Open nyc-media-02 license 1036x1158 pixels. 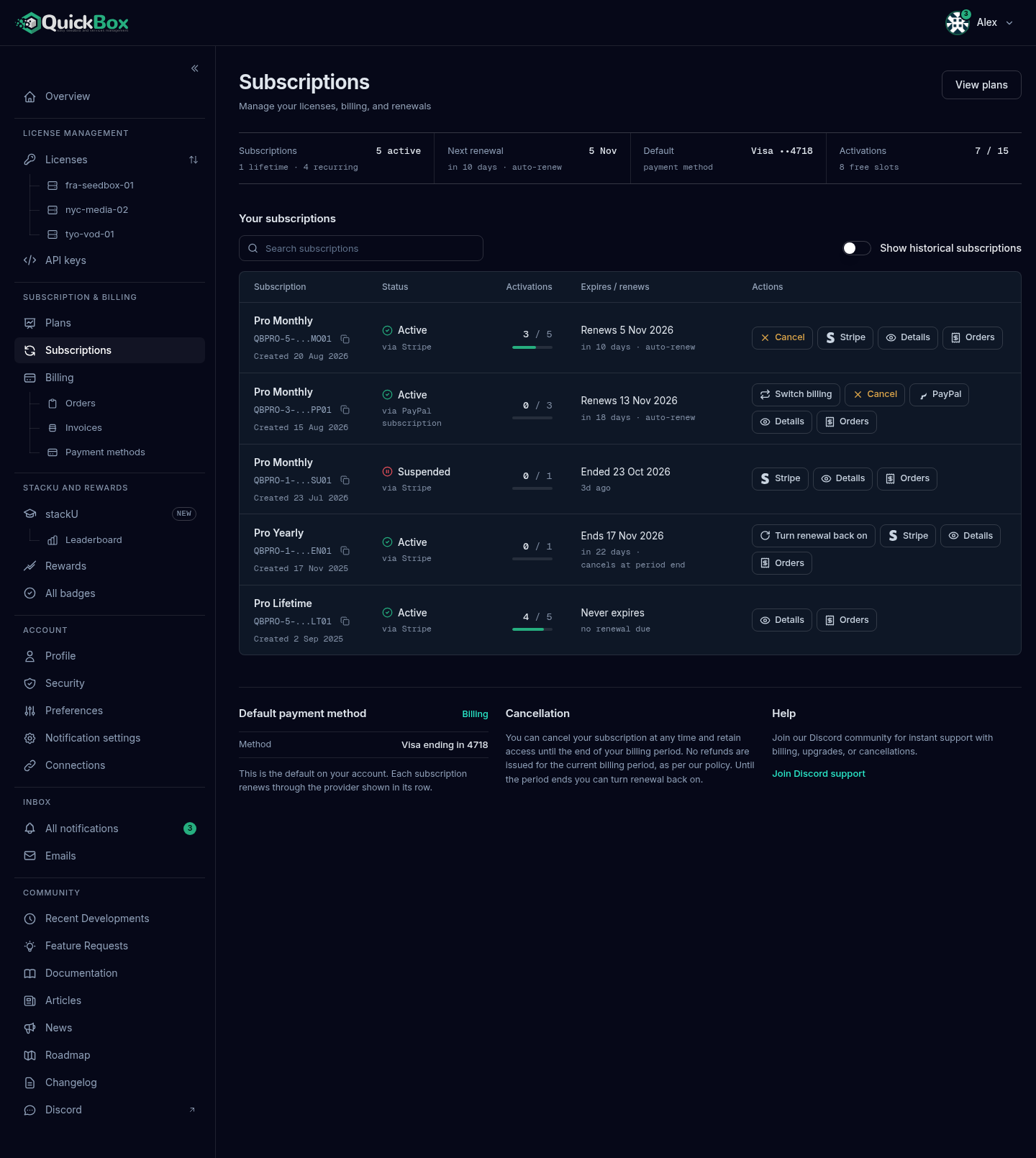coord(122,210)
